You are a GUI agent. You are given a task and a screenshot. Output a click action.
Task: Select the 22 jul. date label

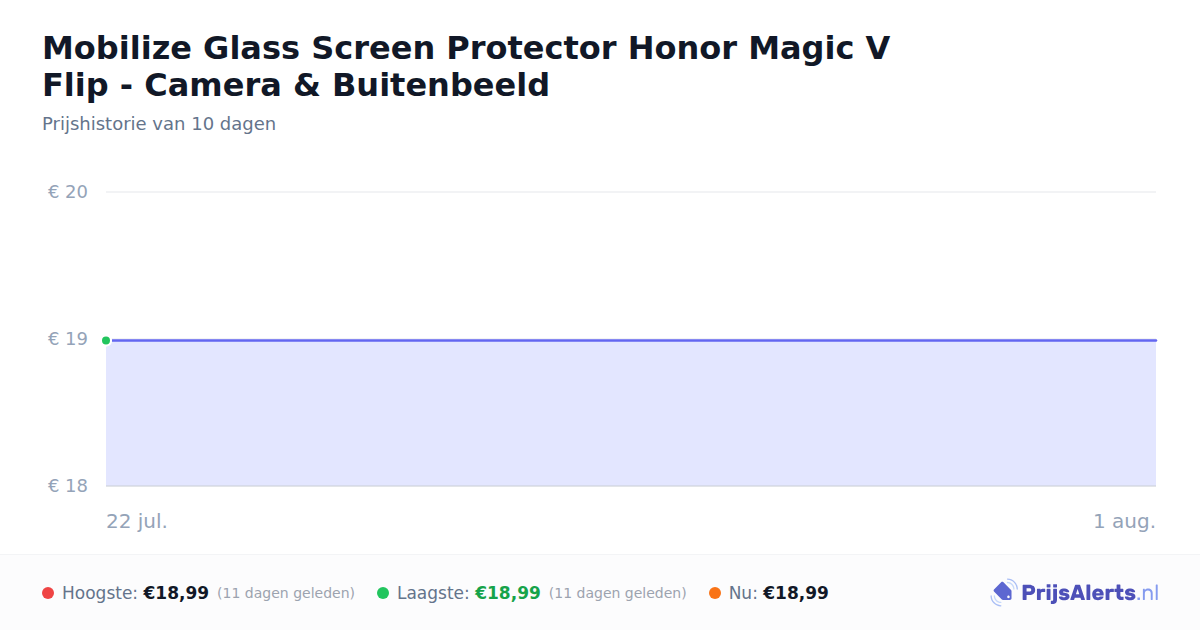[x=137, y=522]
